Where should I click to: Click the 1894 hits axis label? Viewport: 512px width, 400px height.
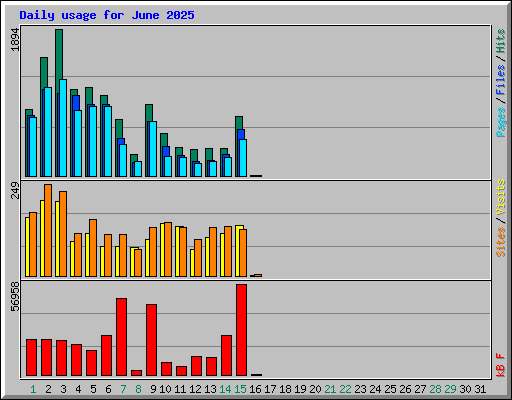coord(15,40)
